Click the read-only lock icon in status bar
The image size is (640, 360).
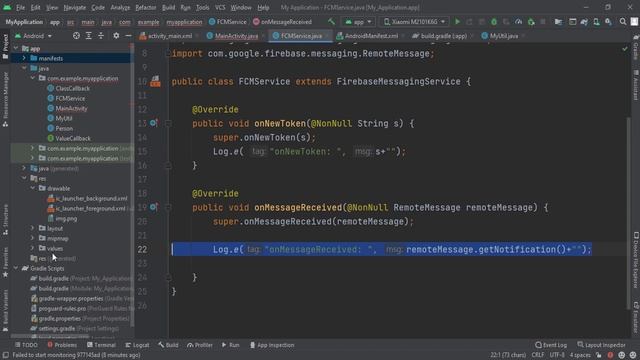pos(598,355)
